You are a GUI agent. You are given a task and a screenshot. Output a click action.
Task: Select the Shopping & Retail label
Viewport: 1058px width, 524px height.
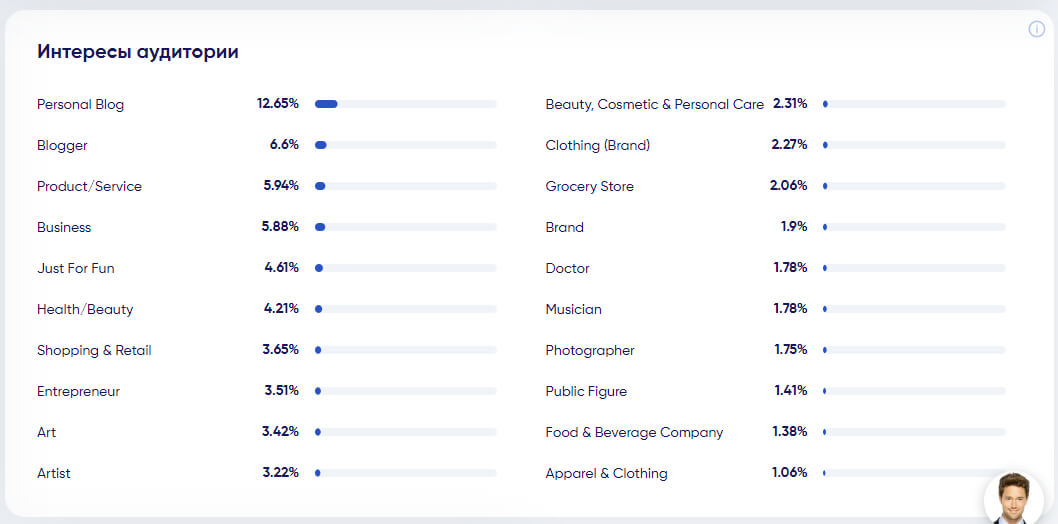click(x=94, y=350)
